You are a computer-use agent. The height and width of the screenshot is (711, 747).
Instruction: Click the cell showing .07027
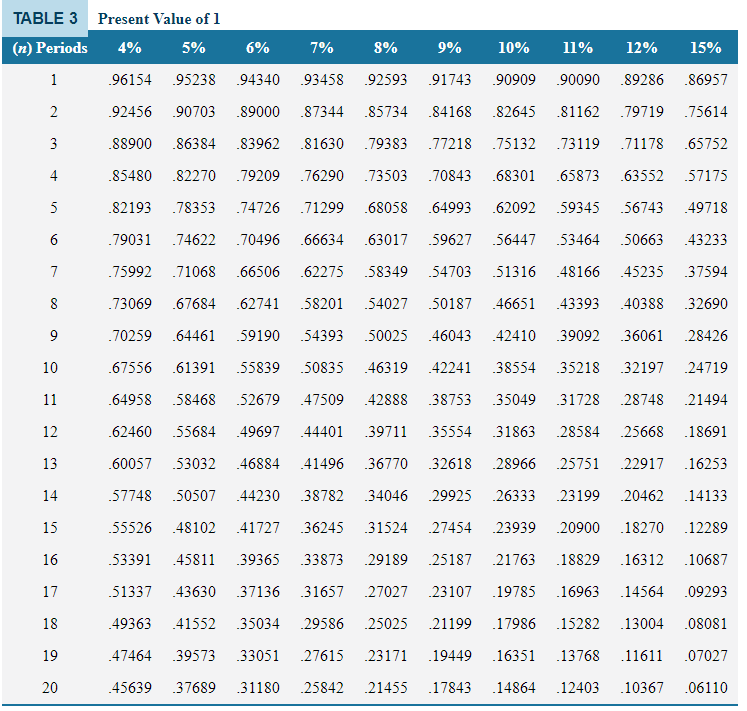coord(706,656)
